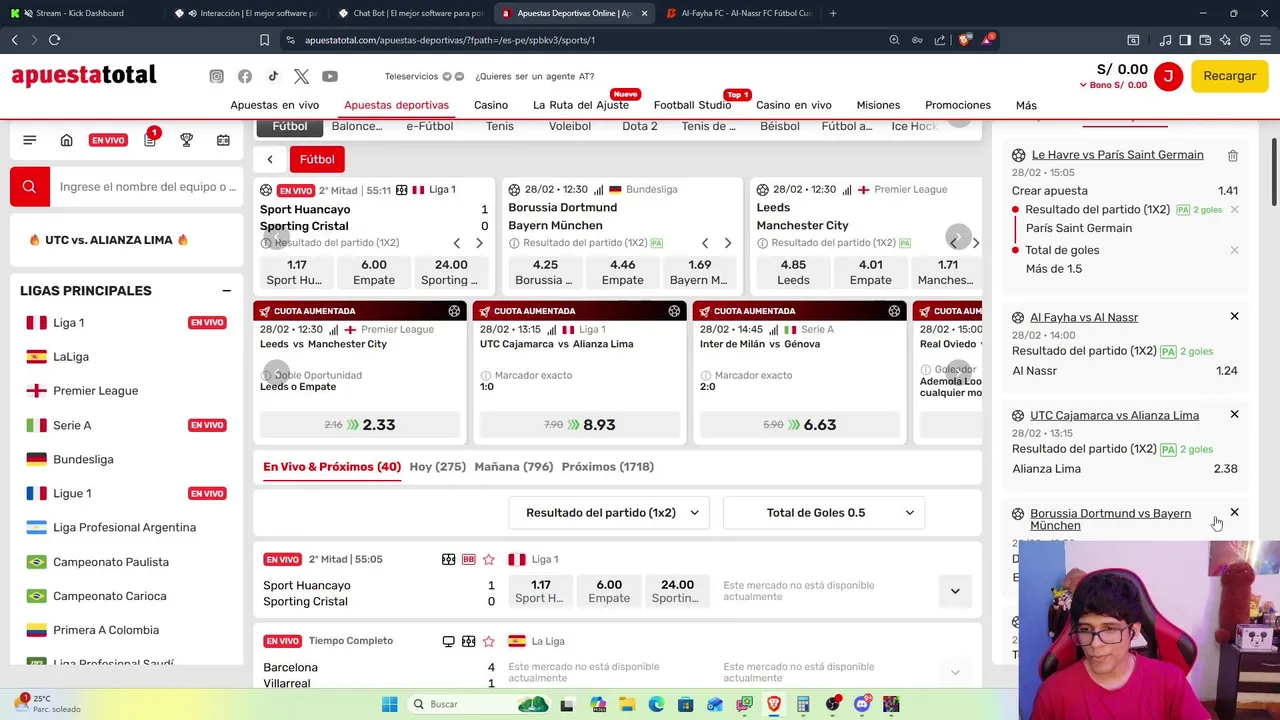Open Le Havre vs París Saint Germain link
Viewport: 1280px width, 720px height.
[1117, 155]
